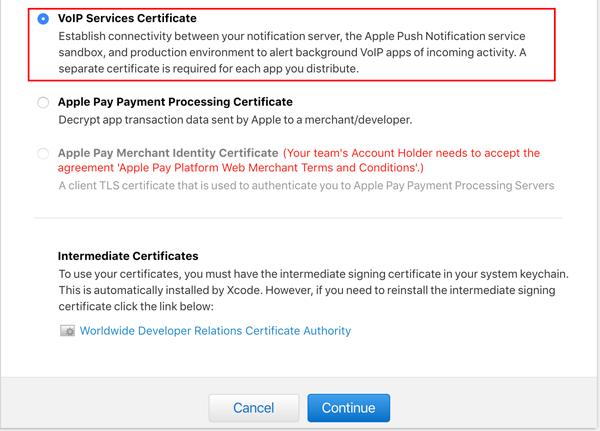The width and height of the screenshot is (600, 431).
Task: Click the 'A client TLS certificate' description
Action: coord(306,186)
